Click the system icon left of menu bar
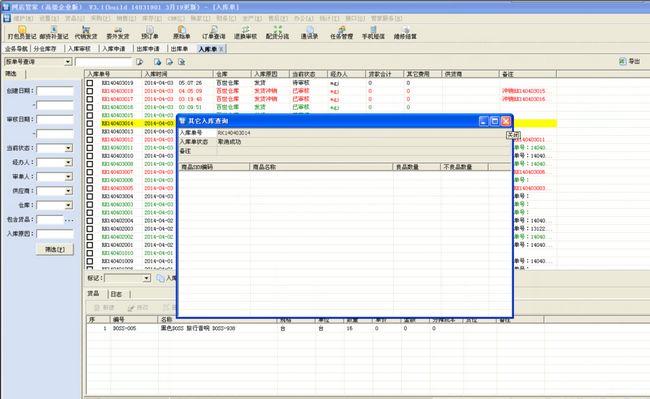This screenshot has width=650, height=399. point(7,18)
